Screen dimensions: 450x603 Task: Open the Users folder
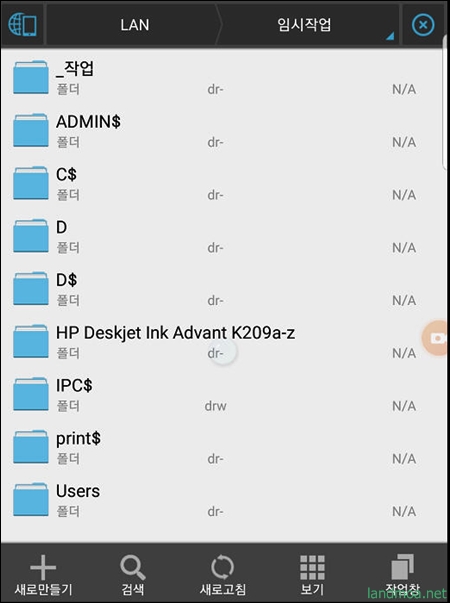click(x=222, y=500)
